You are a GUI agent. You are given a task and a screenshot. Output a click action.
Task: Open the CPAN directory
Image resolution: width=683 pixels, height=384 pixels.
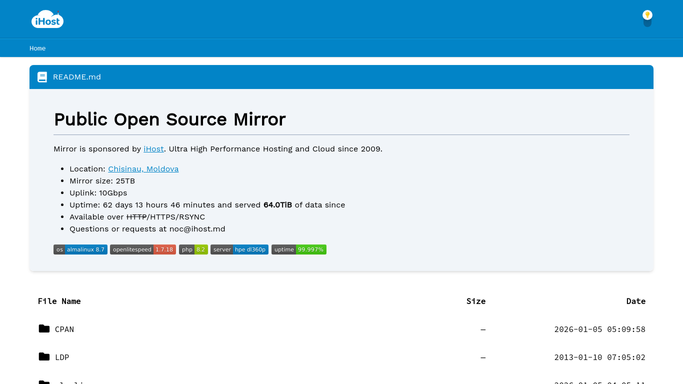[x=64, y=330]
